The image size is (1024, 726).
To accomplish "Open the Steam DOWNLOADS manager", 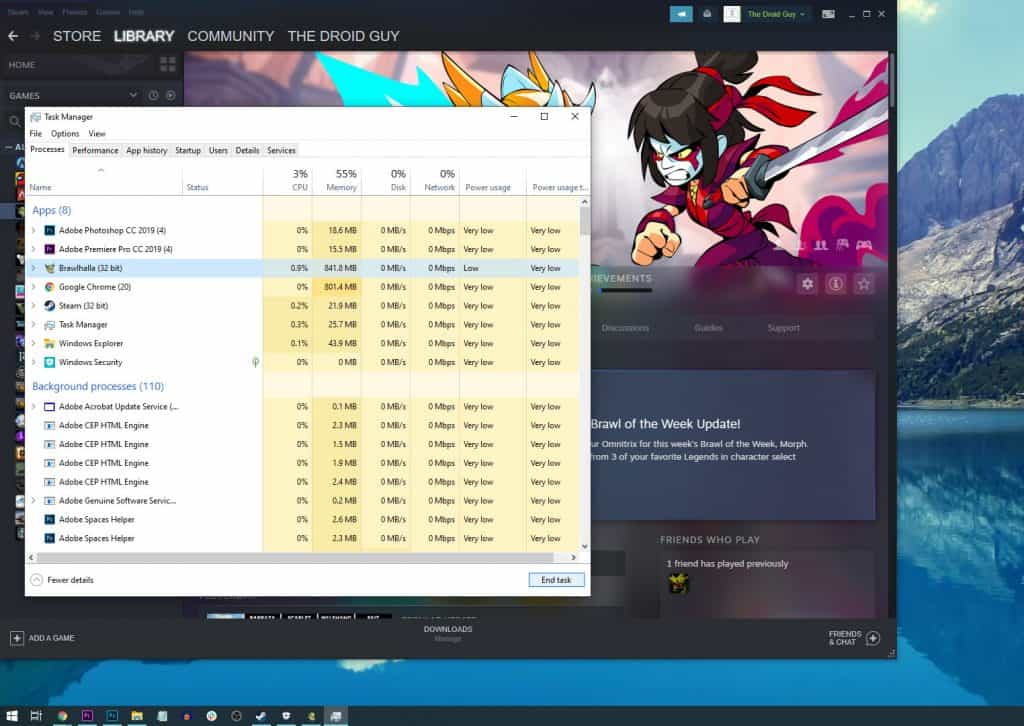I will pos(448,629).
